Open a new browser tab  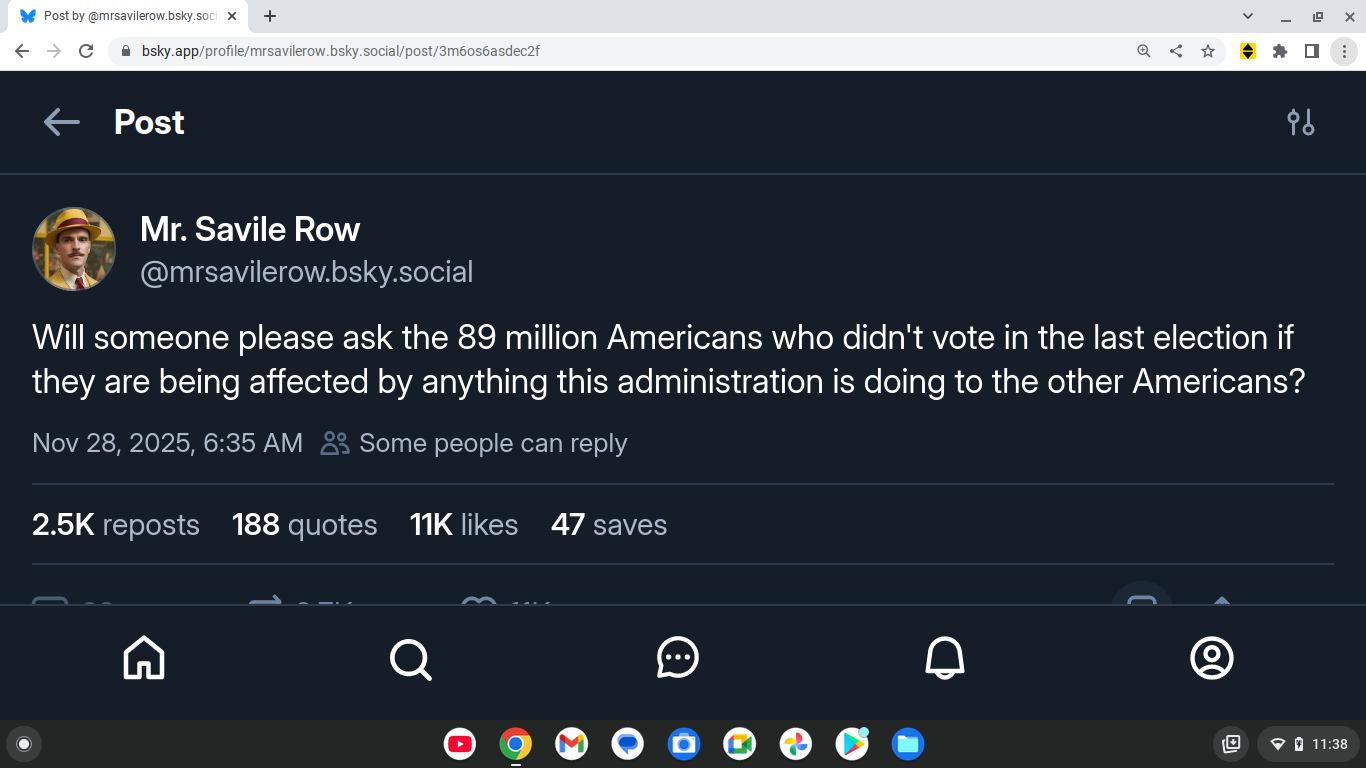point(270,16)
